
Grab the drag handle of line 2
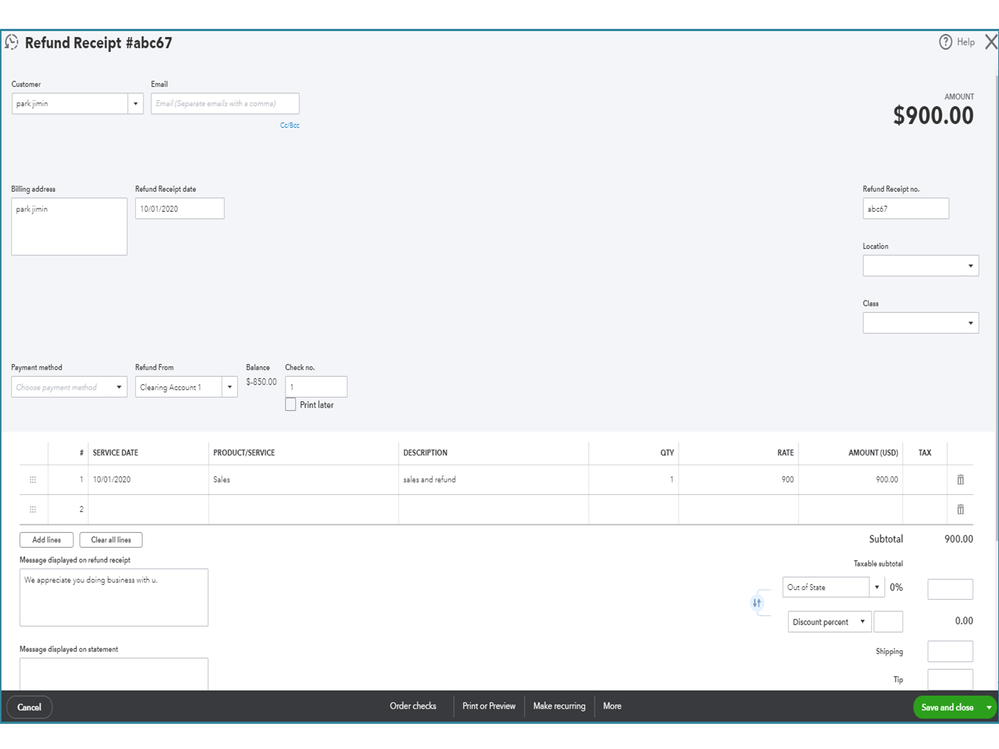tap(33, 509)
